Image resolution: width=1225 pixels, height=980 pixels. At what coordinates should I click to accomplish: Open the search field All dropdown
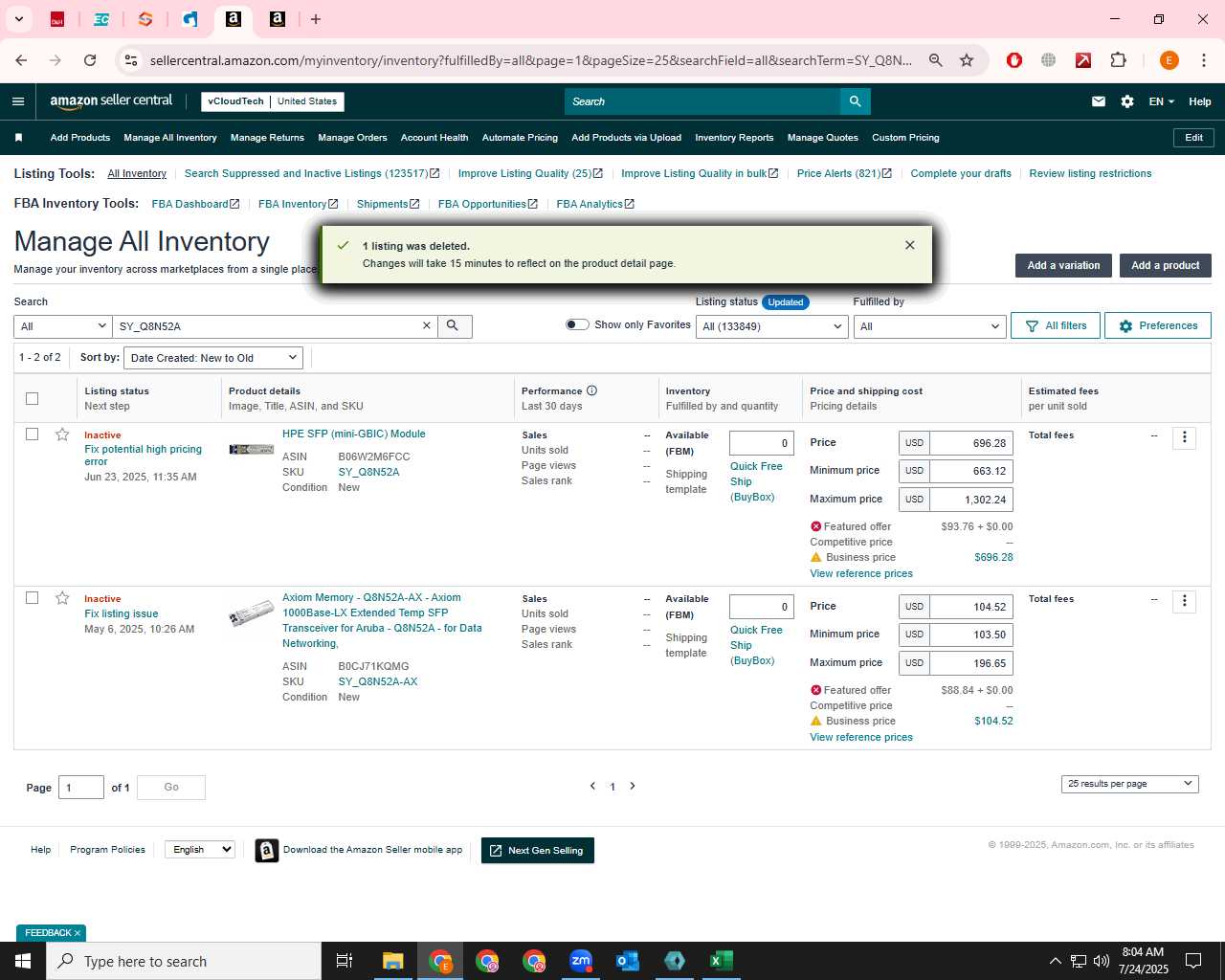pos(63,326)
